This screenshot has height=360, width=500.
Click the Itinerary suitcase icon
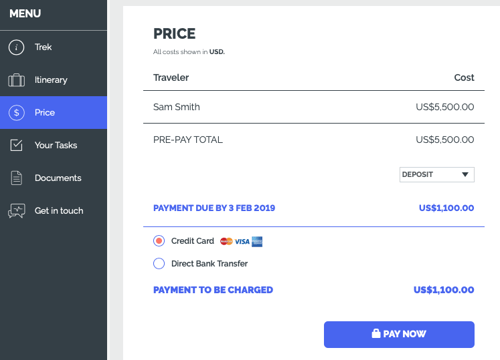pos(16,80)
